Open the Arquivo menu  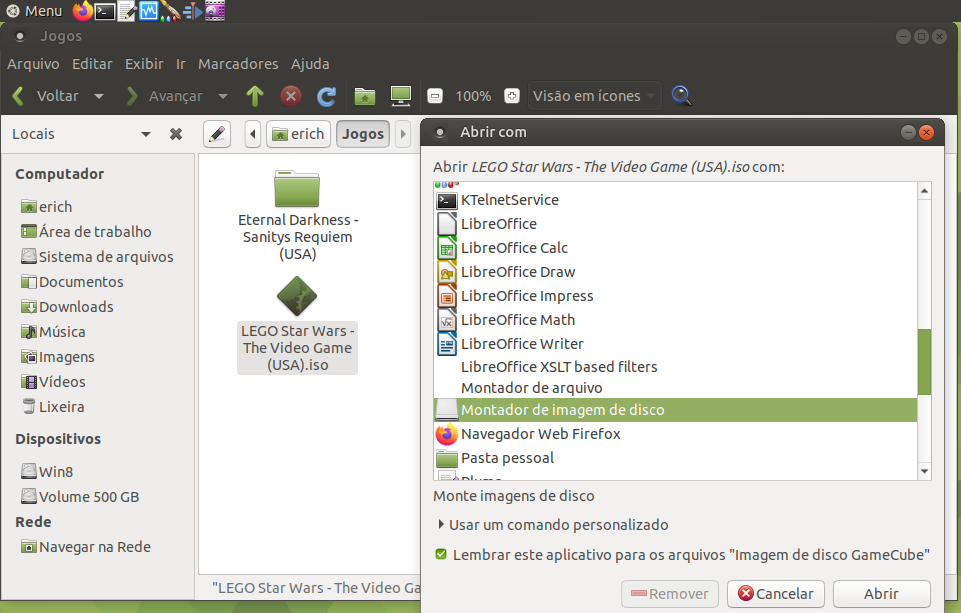coord(33,64)
